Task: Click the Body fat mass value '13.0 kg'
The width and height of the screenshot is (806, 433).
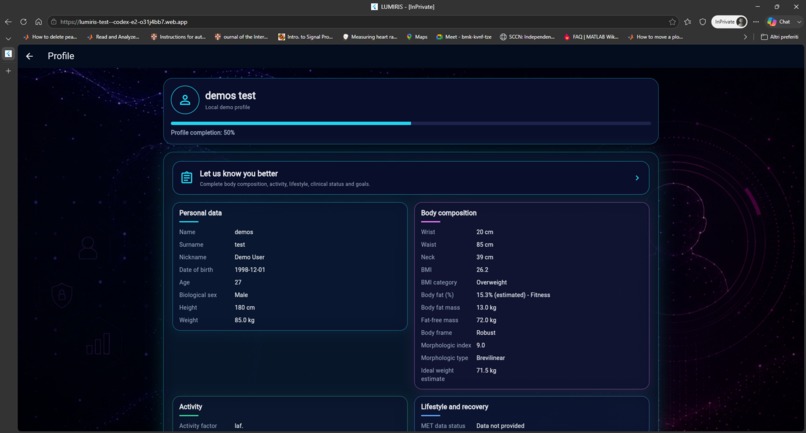Action: [486, 308]
